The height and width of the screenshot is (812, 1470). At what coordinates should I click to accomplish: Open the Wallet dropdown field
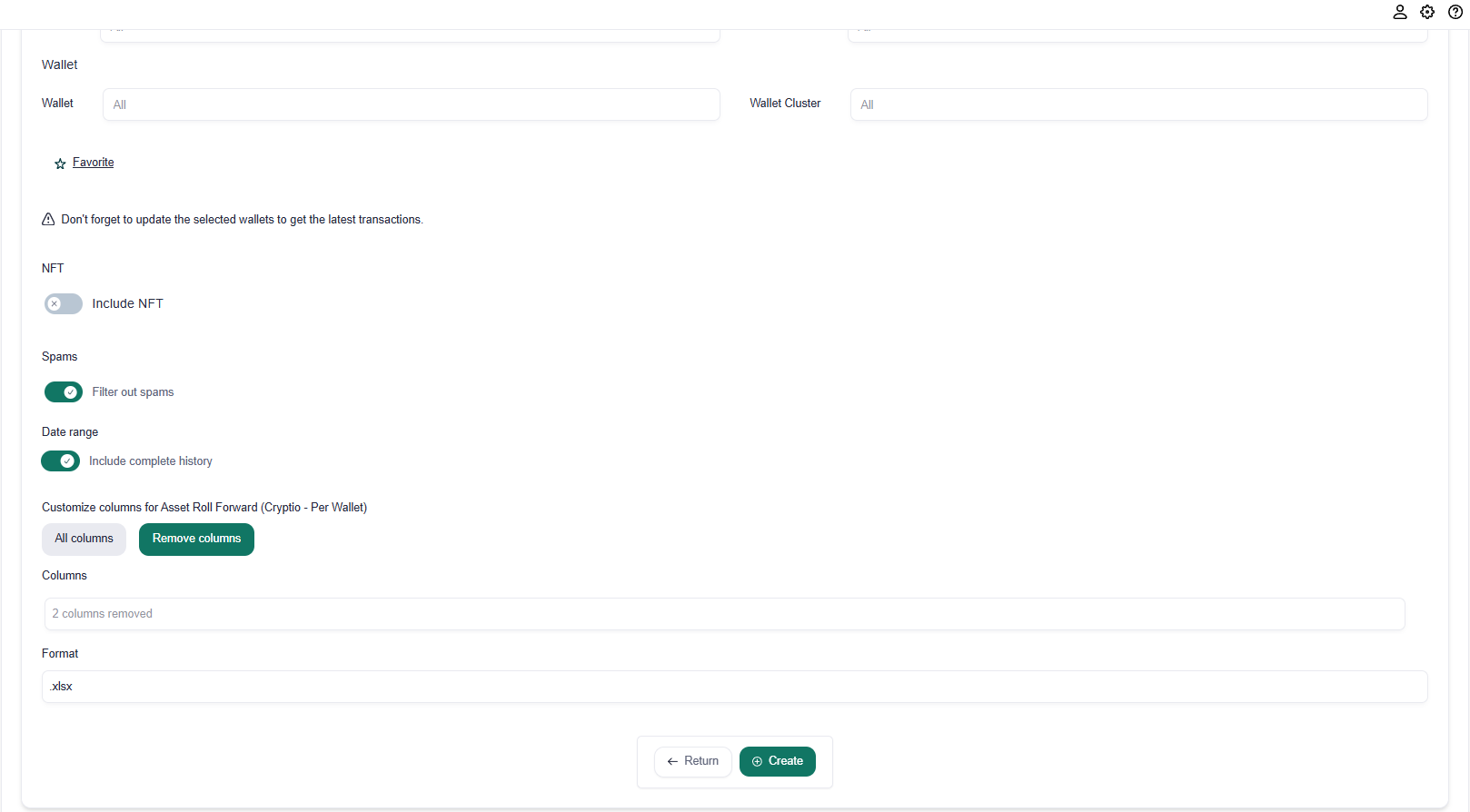[x=411, y=104]
